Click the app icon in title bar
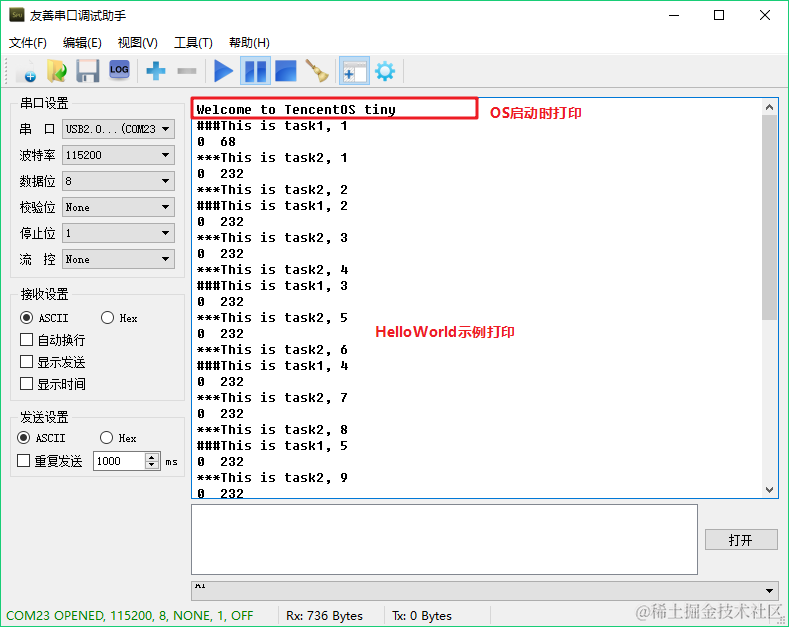Image resolution: width=789 pixels, height=627 pixels. (x=17, y=15)
